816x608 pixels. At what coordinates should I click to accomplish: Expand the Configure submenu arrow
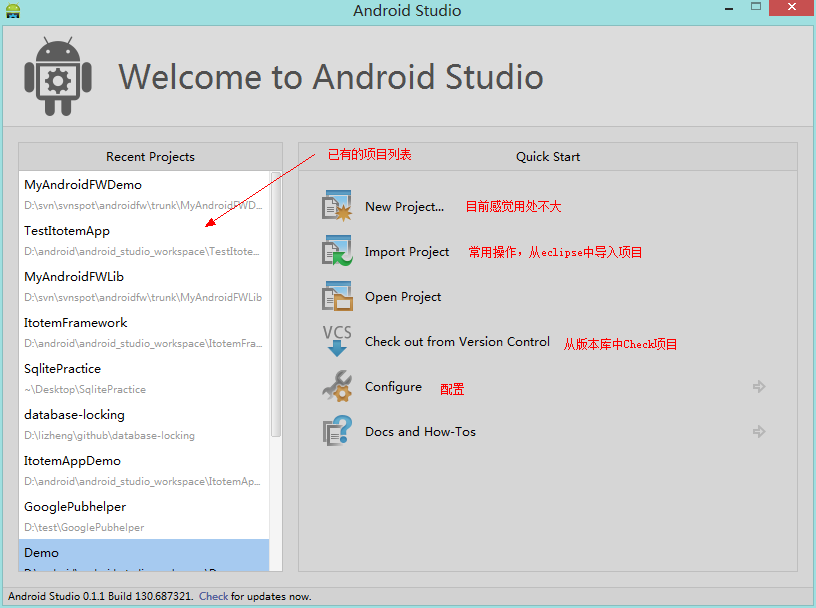[759, 386]
